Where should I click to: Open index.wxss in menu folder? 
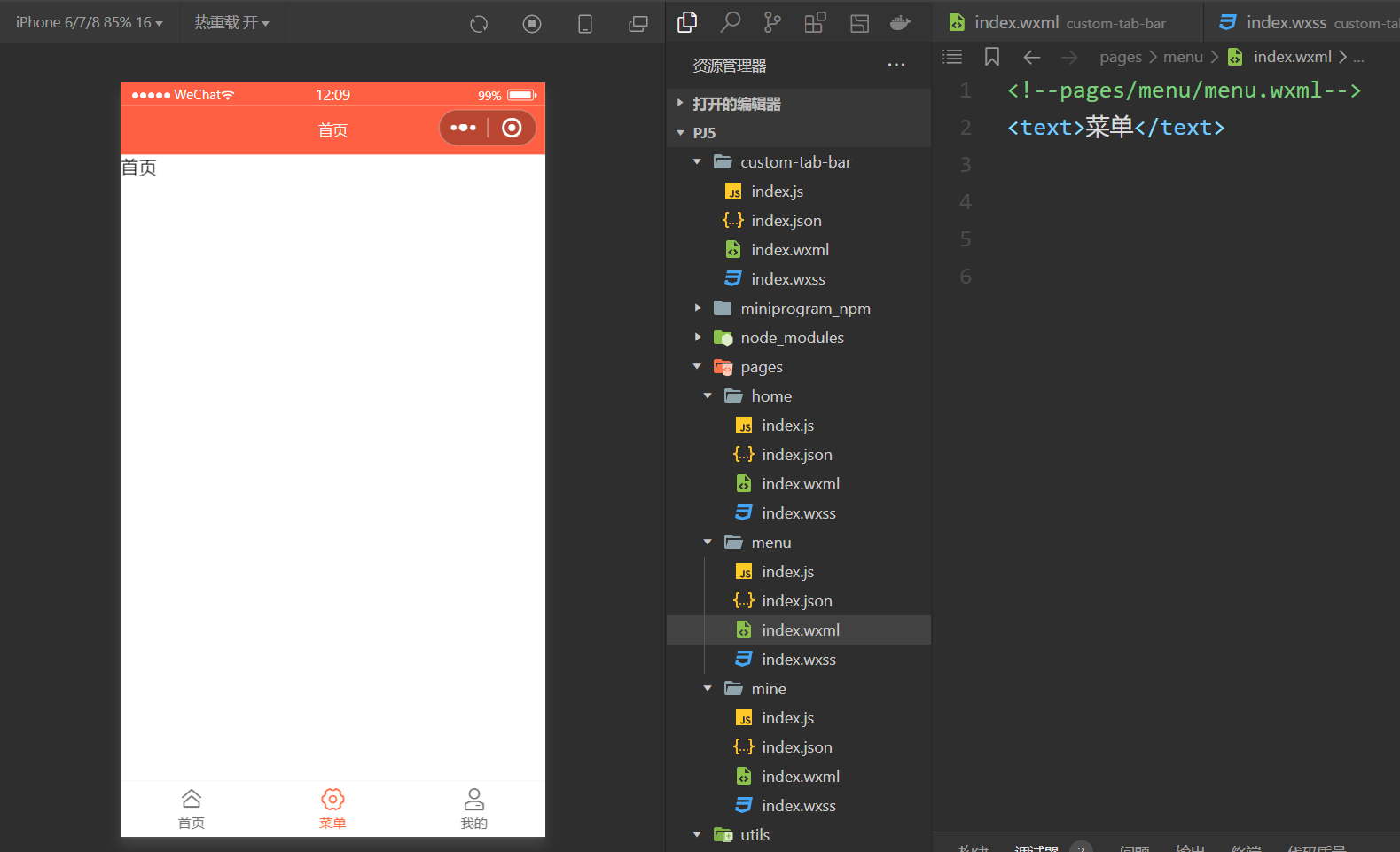[798, 660]
